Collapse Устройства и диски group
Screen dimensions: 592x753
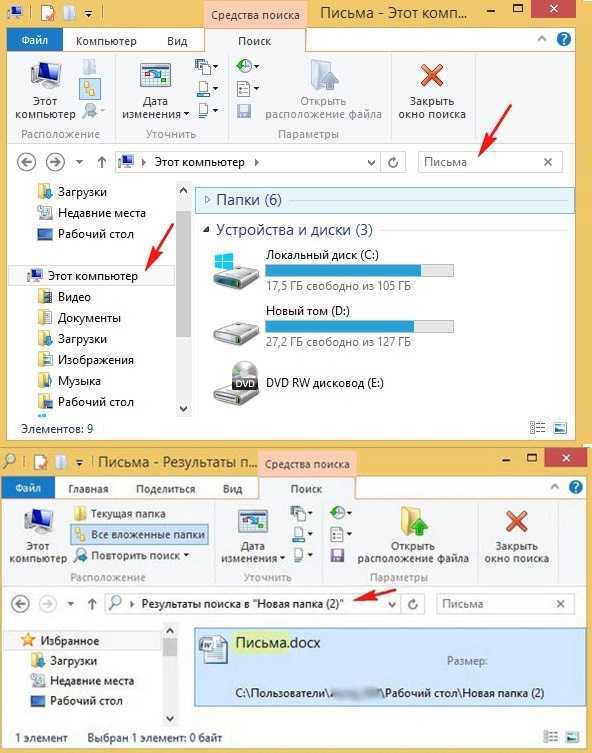coord(206,230)
